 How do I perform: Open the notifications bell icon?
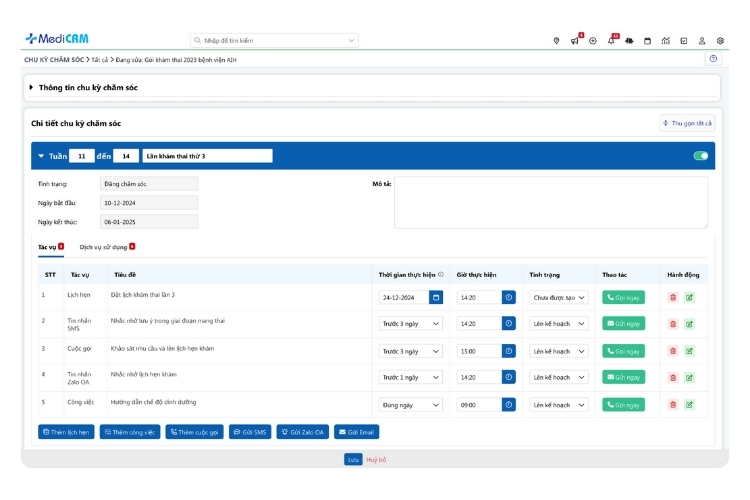point(611,41)
